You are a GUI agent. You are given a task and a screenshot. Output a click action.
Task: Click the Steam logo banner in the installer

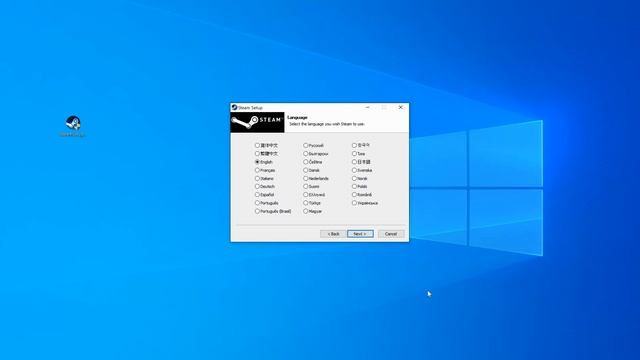coord(257,122)
